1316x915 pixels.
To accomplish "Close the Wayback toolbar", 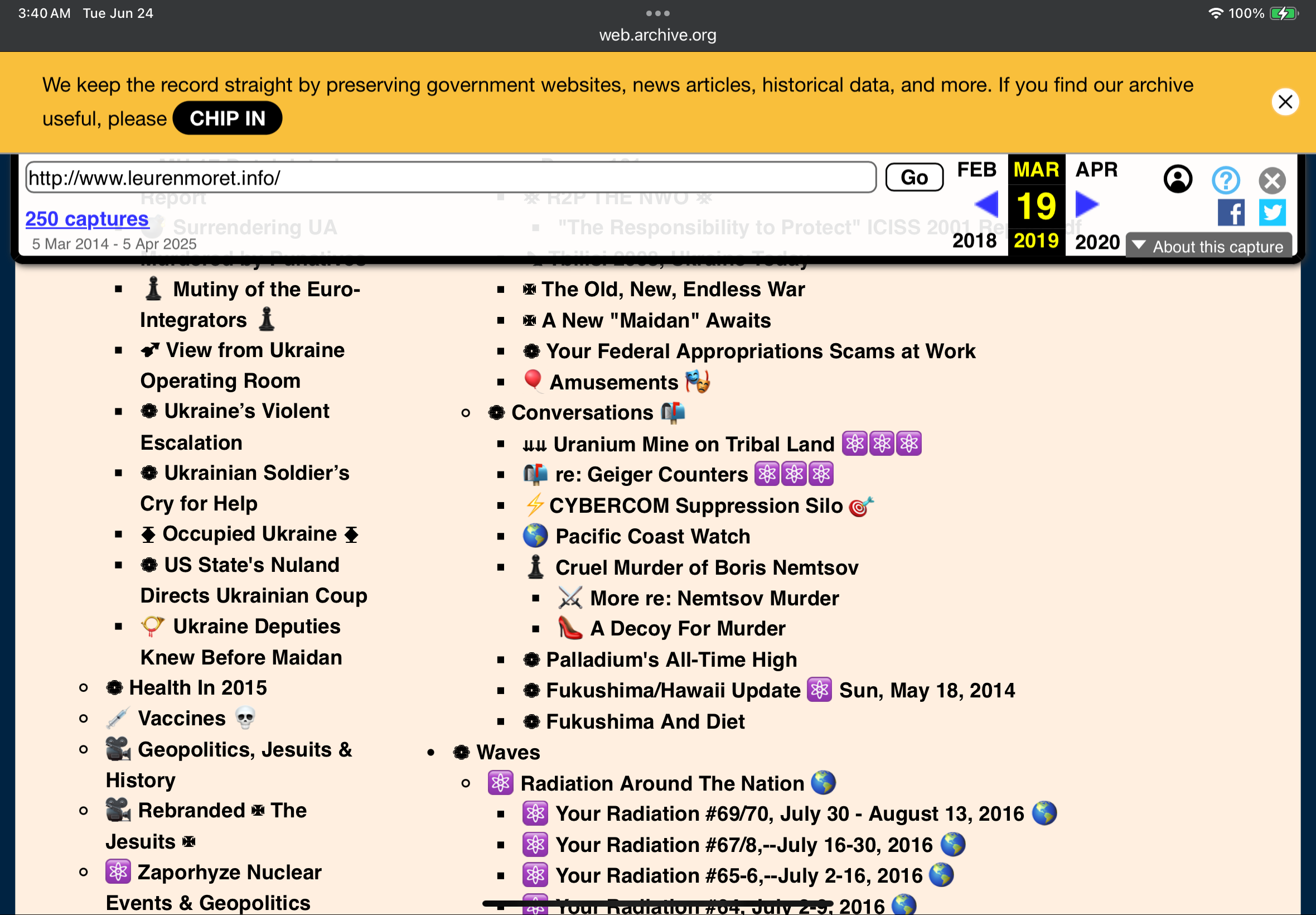I will point(1272,181).
